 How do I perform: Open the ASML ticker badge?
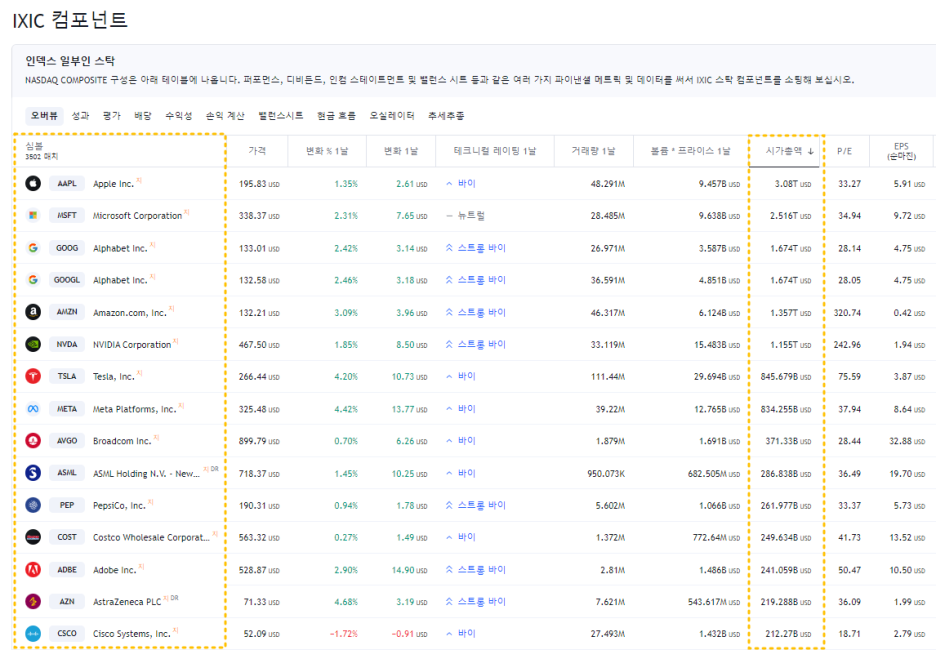67,473
